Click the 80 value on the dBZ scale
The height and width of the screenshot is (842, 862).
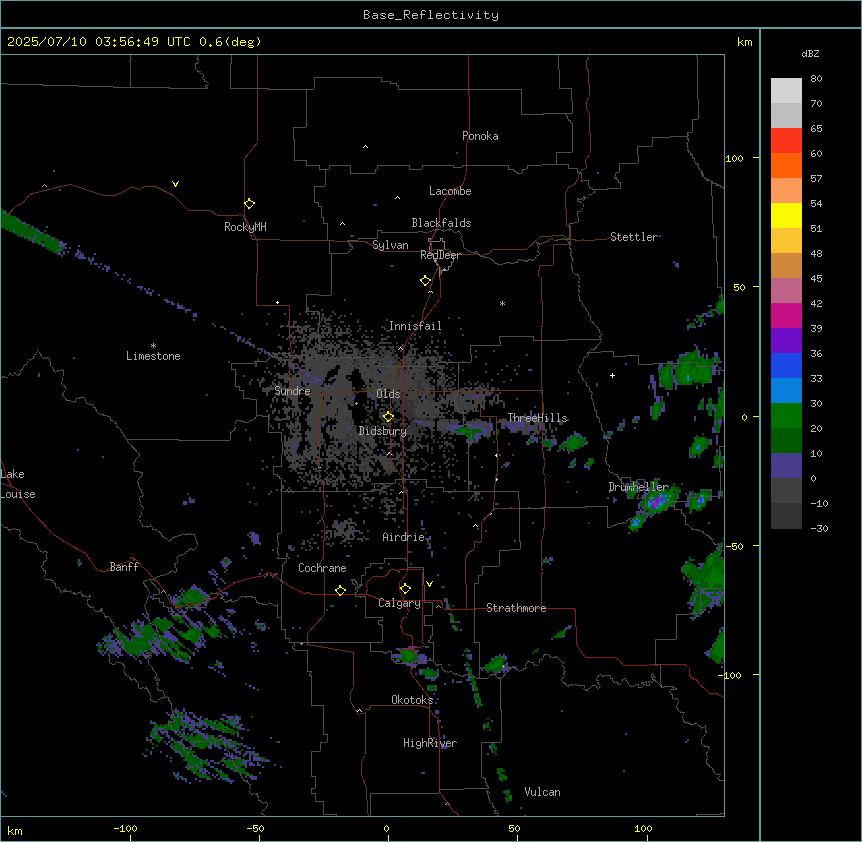click(x=816, y=79)
